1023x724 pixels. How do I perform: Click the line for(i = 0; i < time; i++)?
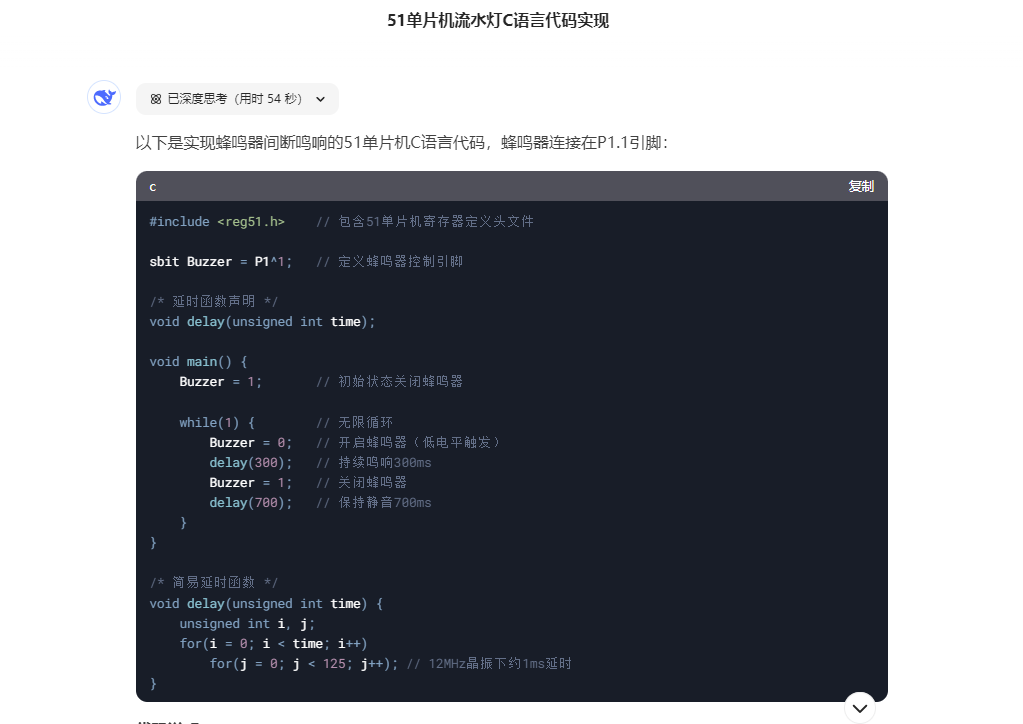click(273, 644)
